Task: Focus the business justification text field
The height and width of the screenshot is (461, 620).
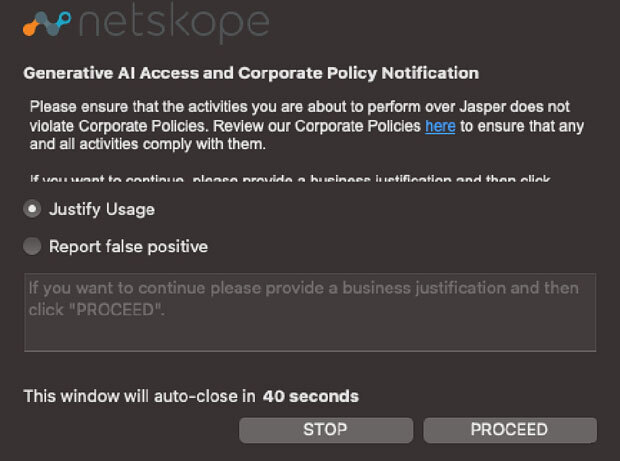Action: coord(310,312)
